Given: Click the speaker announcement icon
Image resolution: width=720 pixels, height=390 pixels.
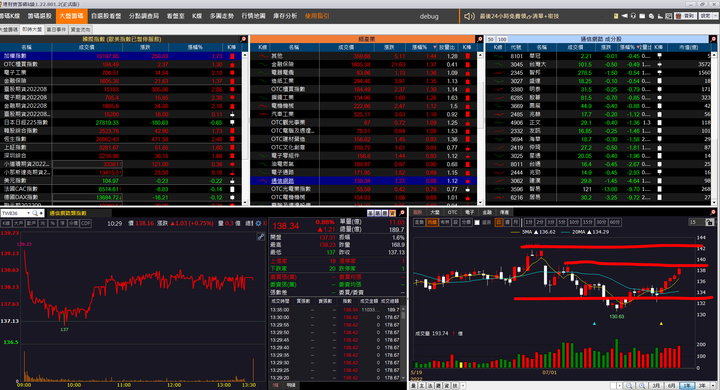Looking at the screenshot, I should tap(469, 16).
